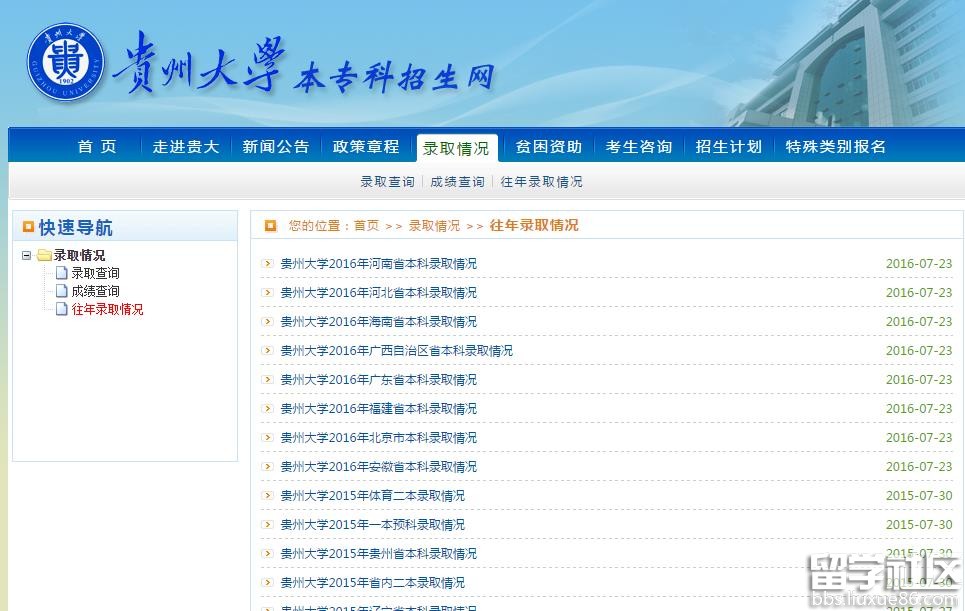Open 贵州大学2015年贵州省本科录取情况 article
The height and width of the screenshot is (611, 965).
[378, 553]
